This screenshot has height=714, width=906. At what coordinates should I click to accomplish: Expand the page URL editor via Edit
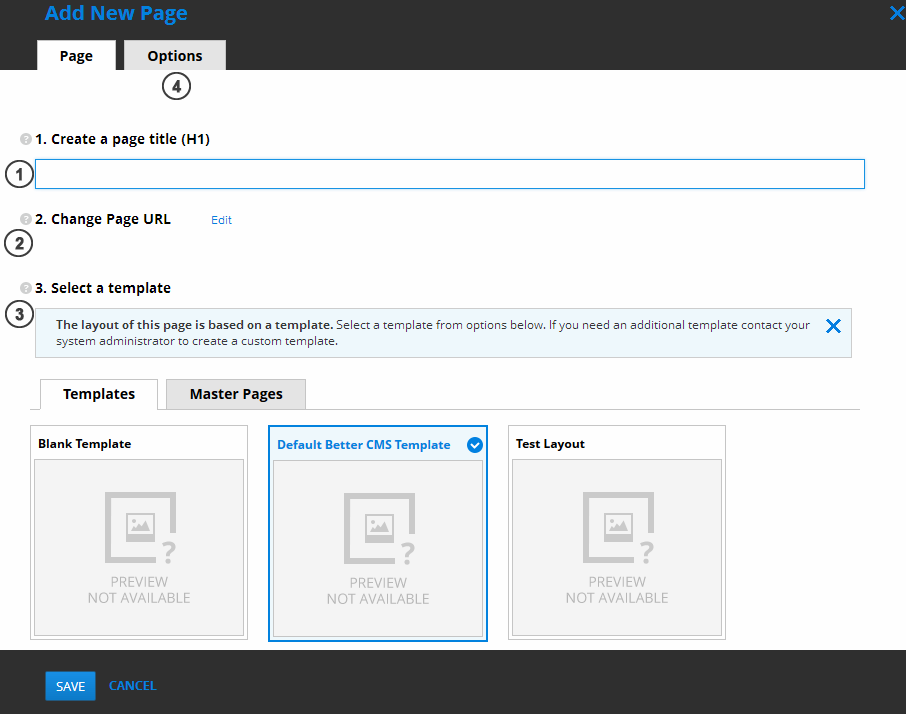click(x=221, y=219)
